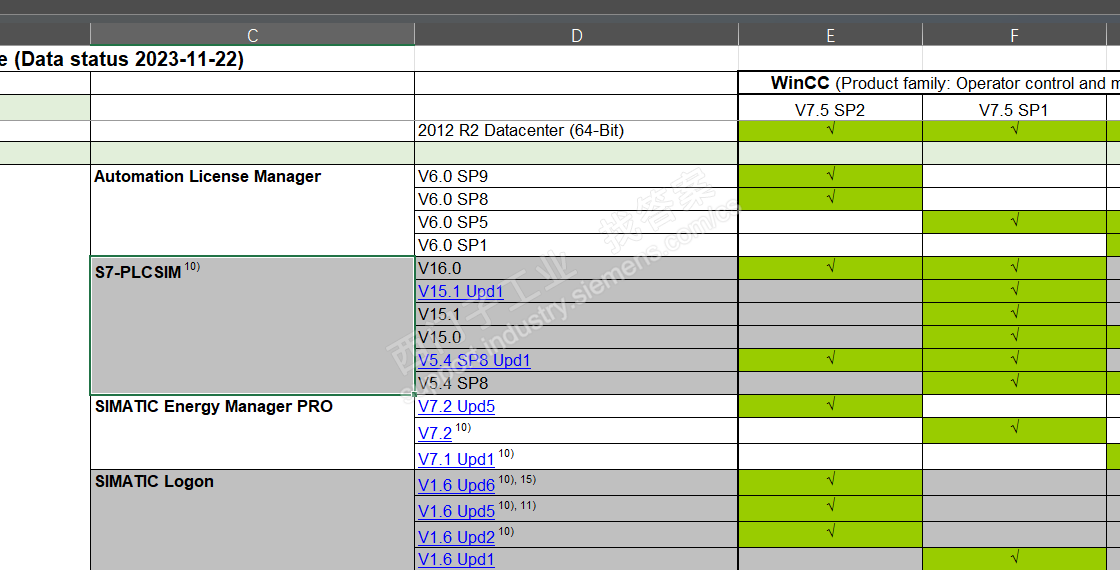Select the V7.5 SP2 checkmark in 2012 R2 Datacenter row
Image resolution: width=1120 pixels, height=570 pixels.
[830, 131]
